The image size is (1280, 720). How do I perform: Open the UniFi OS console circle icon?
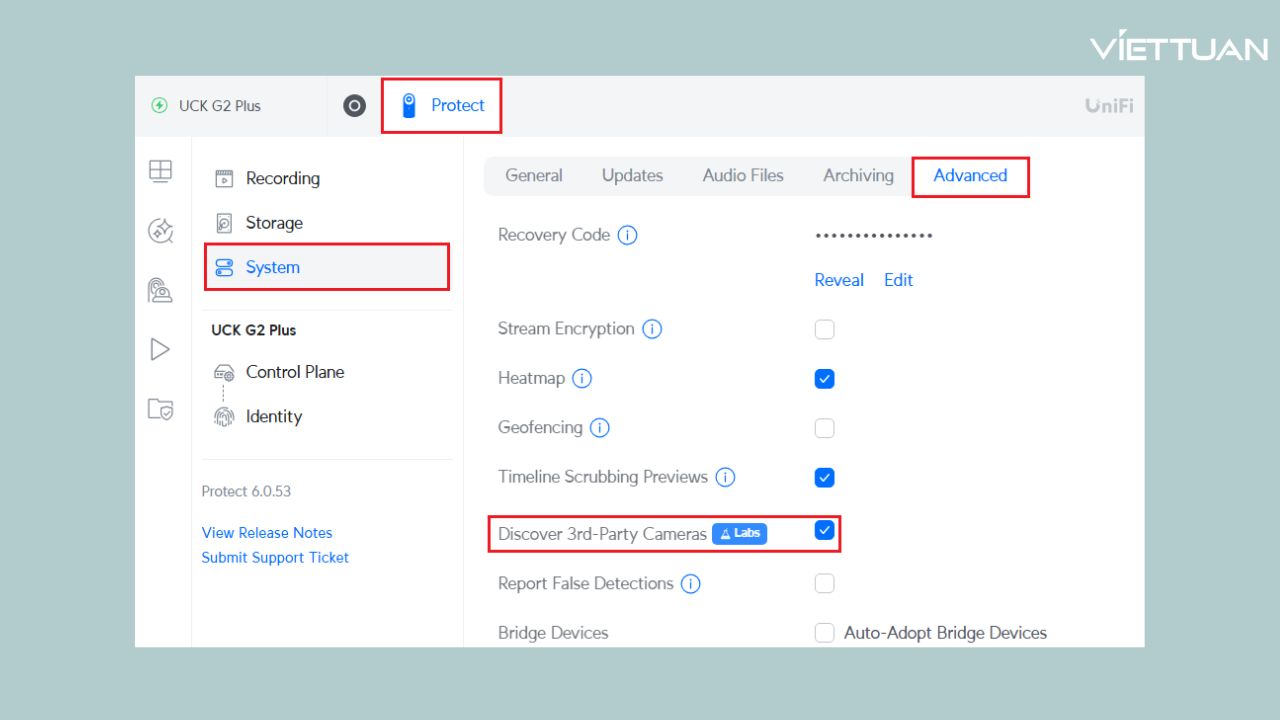click(354, 106)
